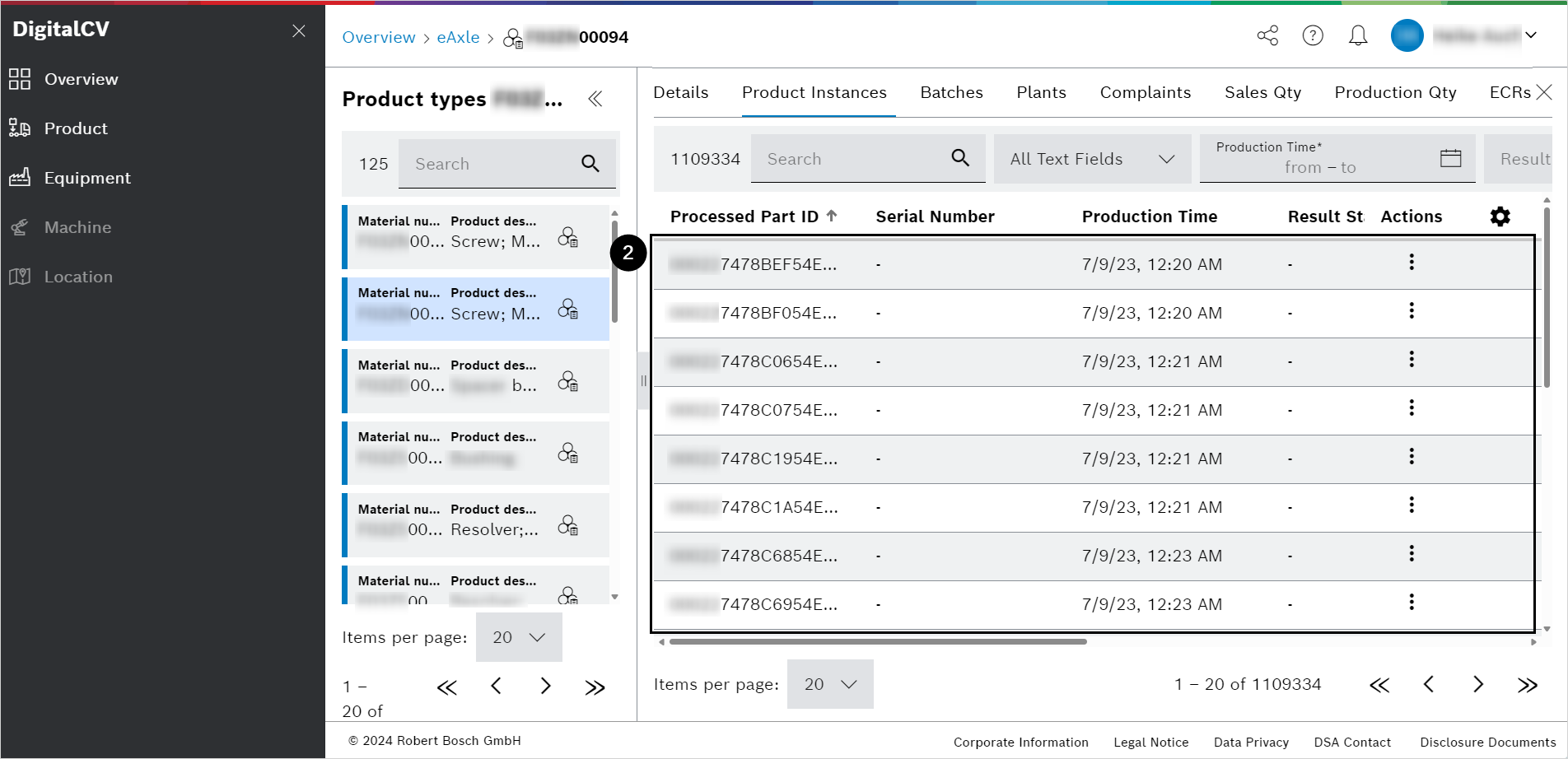Open the Location section in sidebar

pyautogui.click(x=78, y=277)
